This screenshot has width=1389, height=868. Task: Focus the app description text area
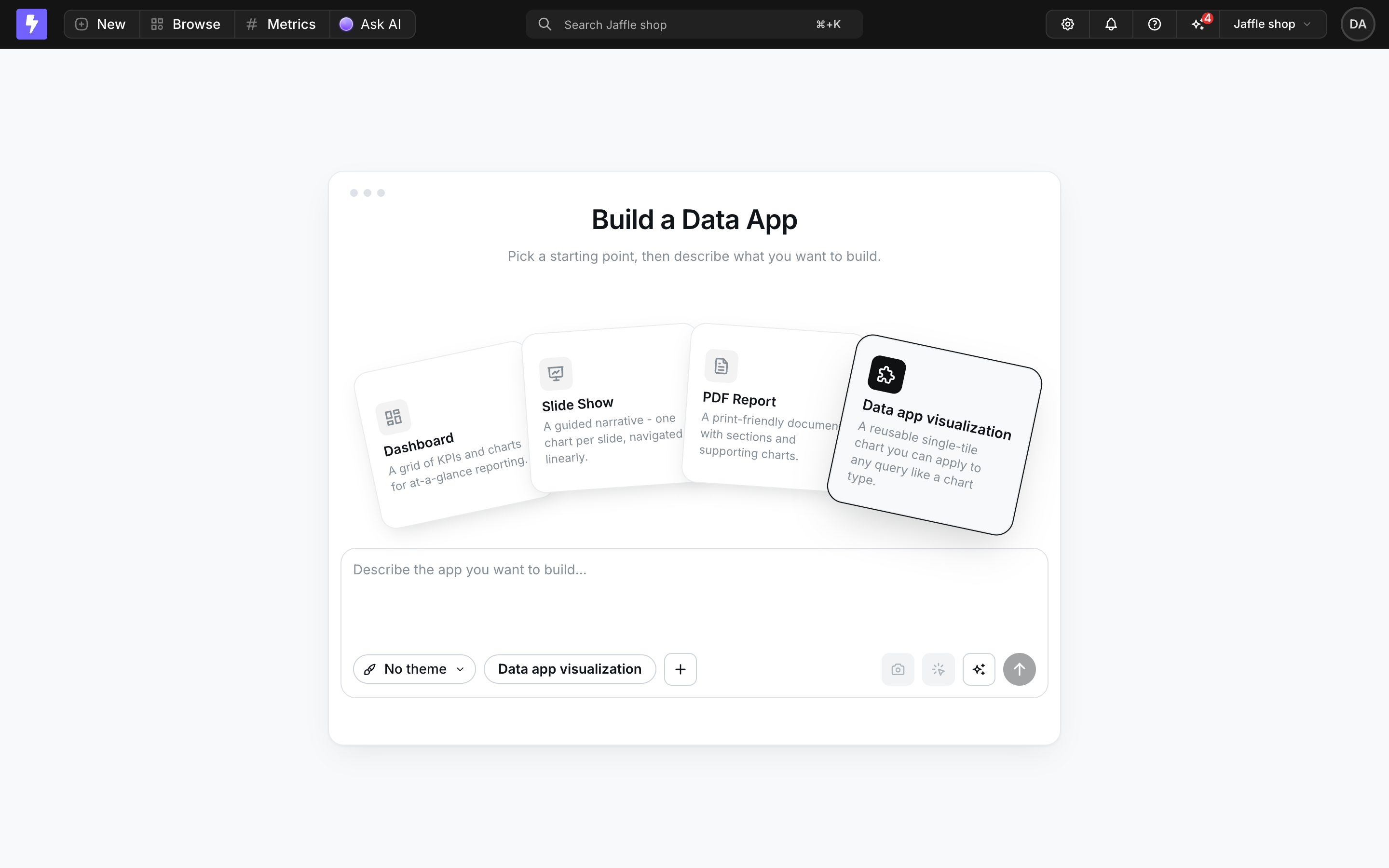pos(694,597)
